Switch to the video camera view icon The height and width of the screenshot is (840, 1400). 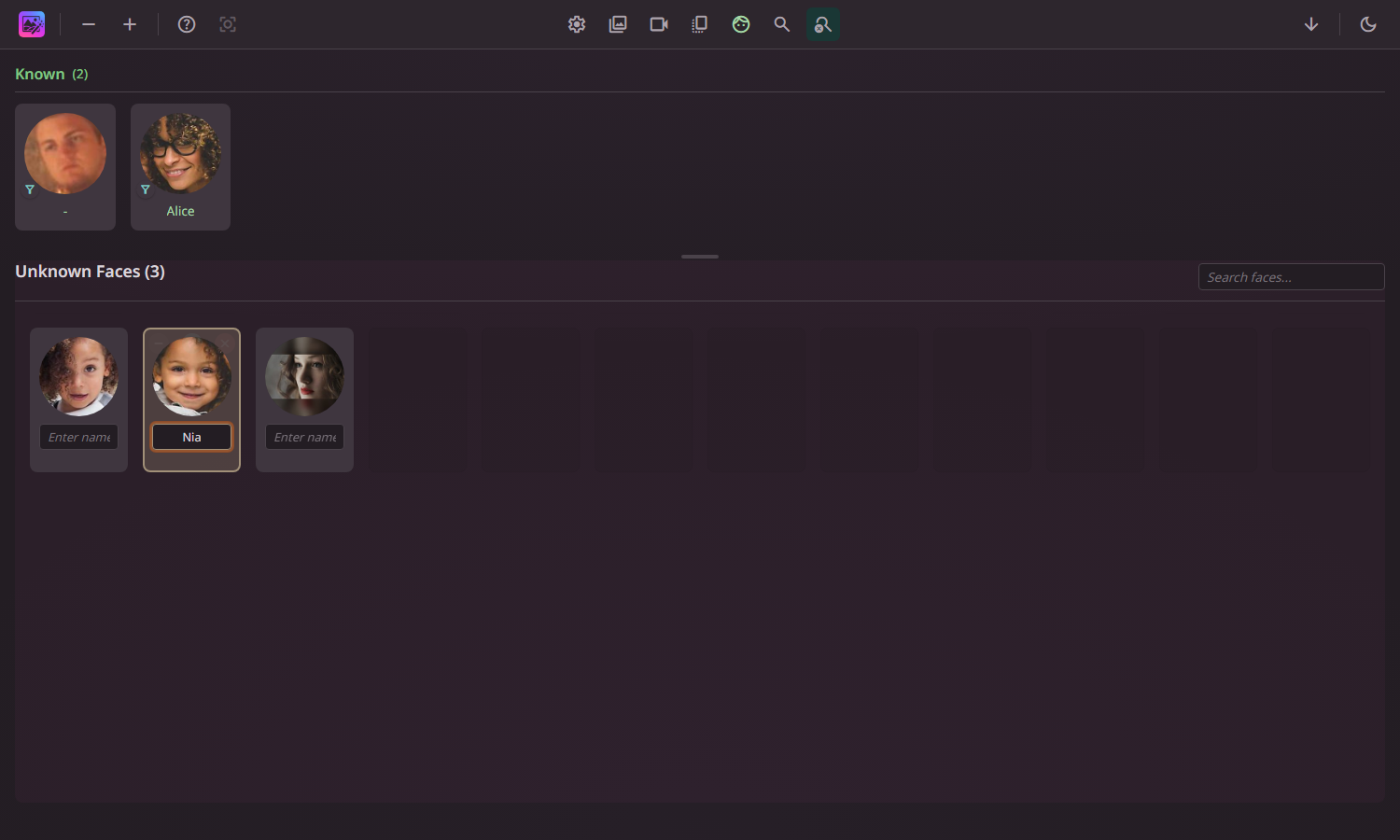(x=658, y=24)
